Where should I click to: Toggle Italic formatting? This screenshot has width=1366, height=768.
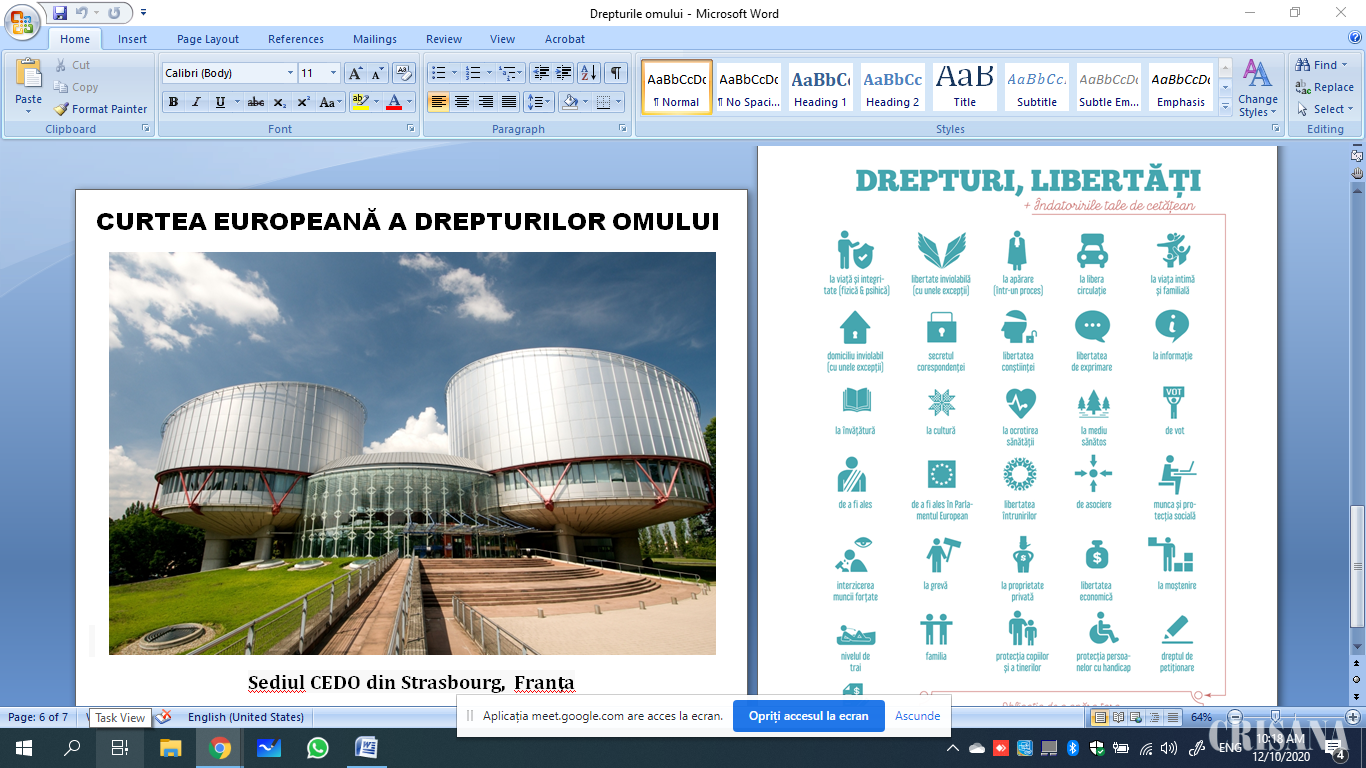point(196,102)
